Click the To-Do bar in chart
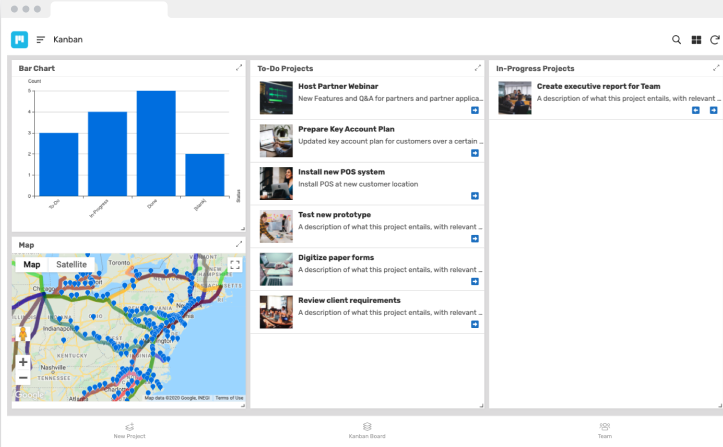This screenshot has height=447, width=723. coord(59,165)
